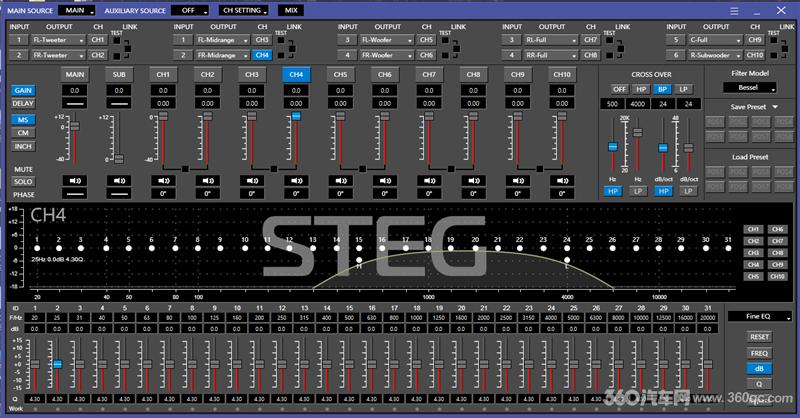Open the AUXILIARY SOURCE dropdown
Viewport: 800px width, 418px height.
tap(190, 10)
